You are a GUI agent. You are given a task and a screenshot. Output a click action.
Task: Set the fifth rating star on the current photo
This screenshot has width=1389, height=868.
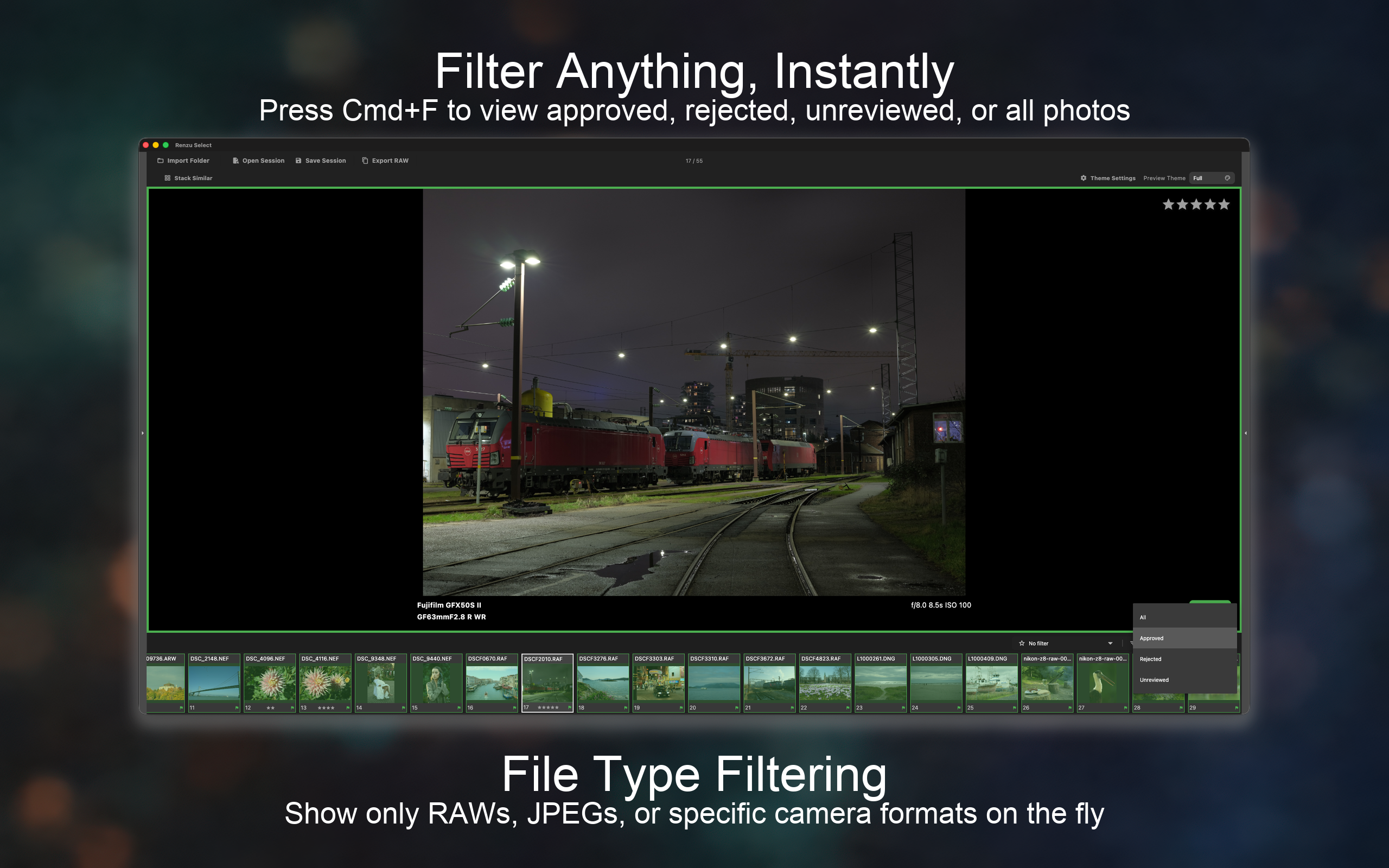point(1225,204)
